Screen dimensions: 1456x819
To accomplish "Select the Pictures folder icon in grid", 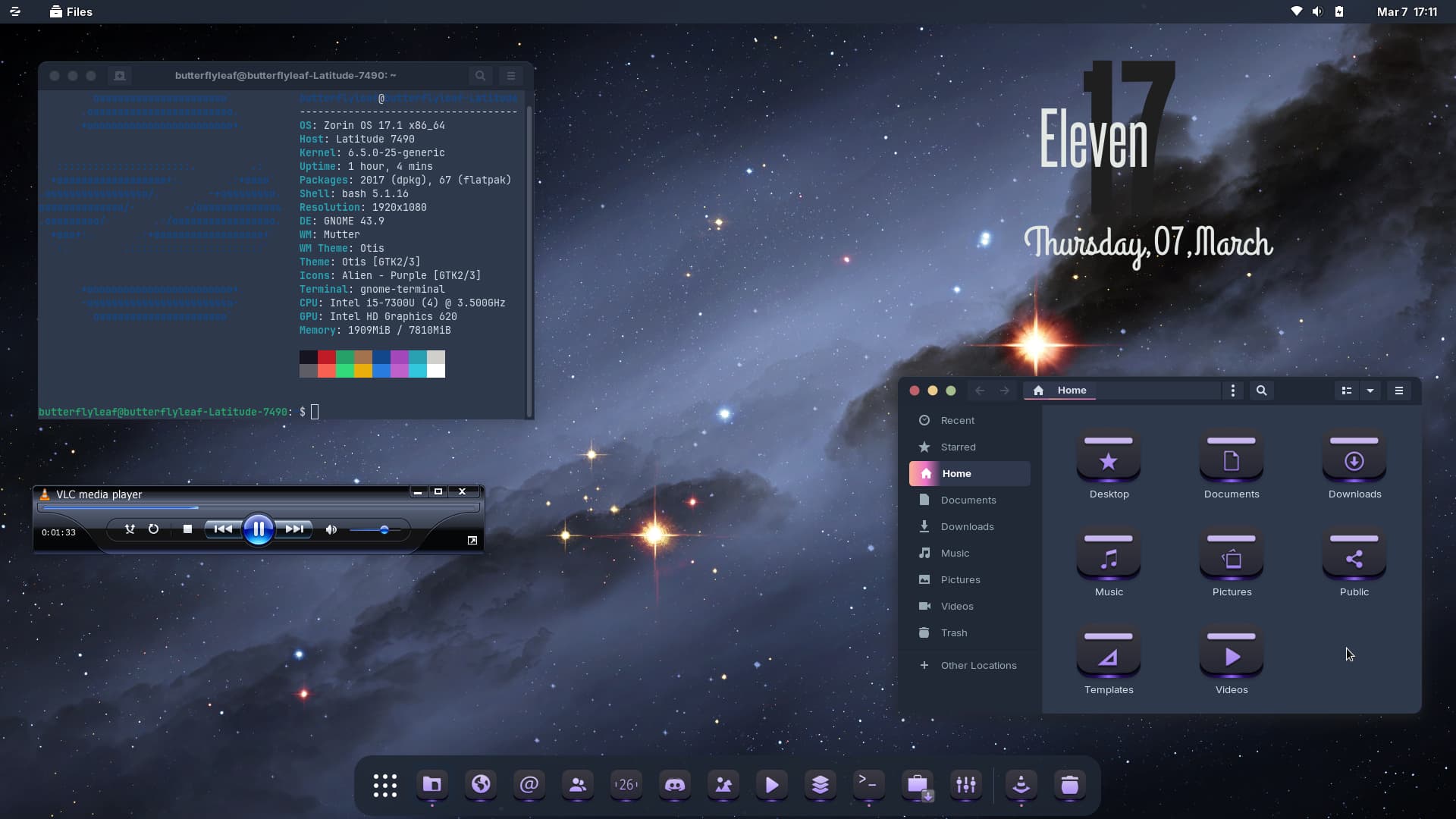I will pos(1232,555).
